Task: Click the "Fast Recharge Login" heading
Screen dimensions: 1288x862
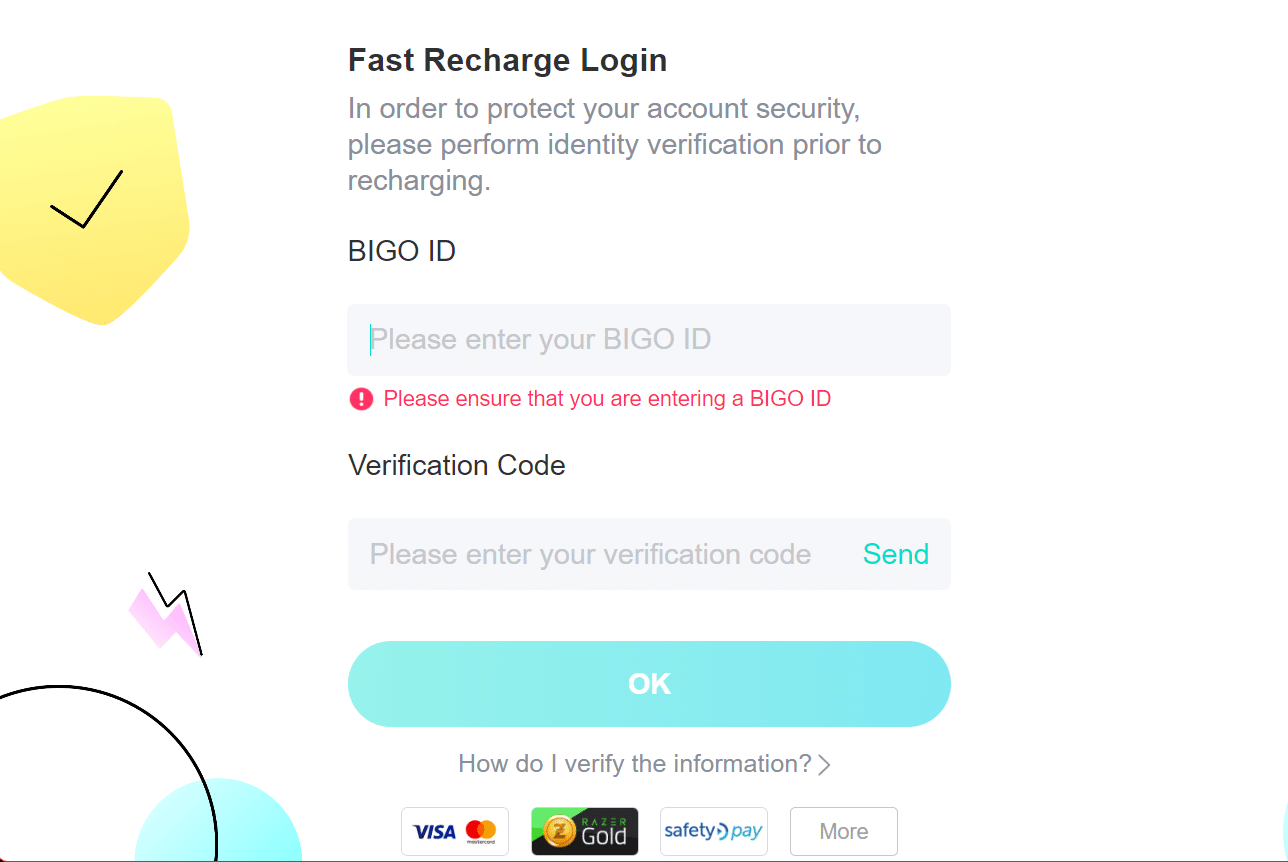Action: click(x=507, y=60)
